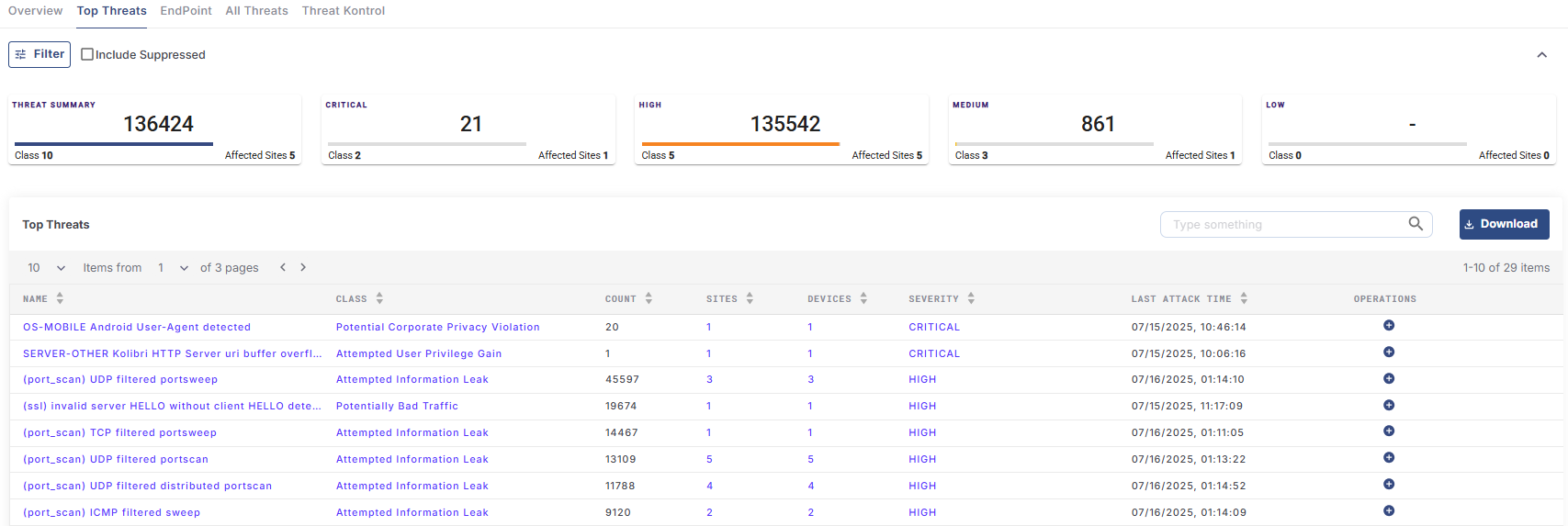The height and width of the screenshot is (526, 1568).
Task: Open page number dropdown
Action: [173, 268]
